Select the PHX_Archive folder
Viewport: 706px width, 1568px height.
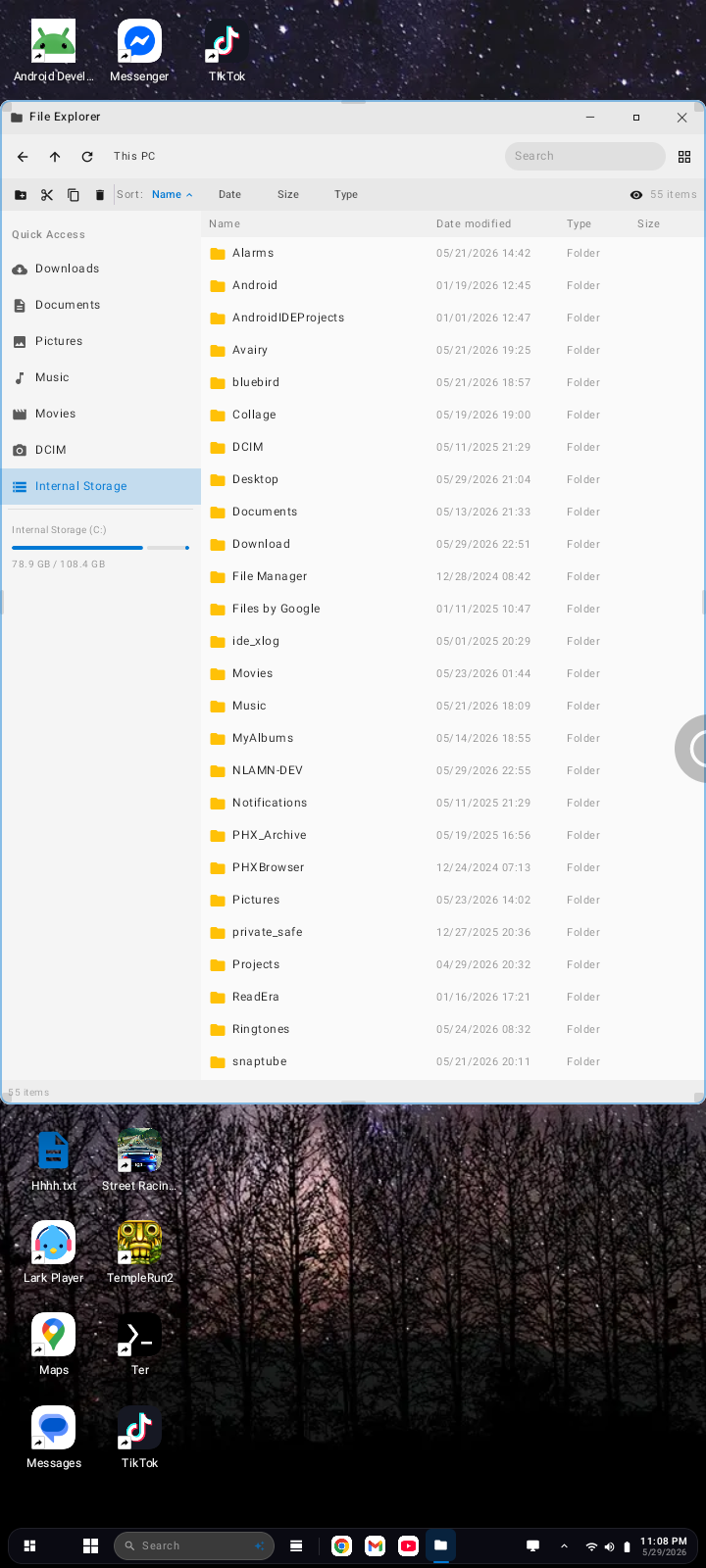[453, 835]
